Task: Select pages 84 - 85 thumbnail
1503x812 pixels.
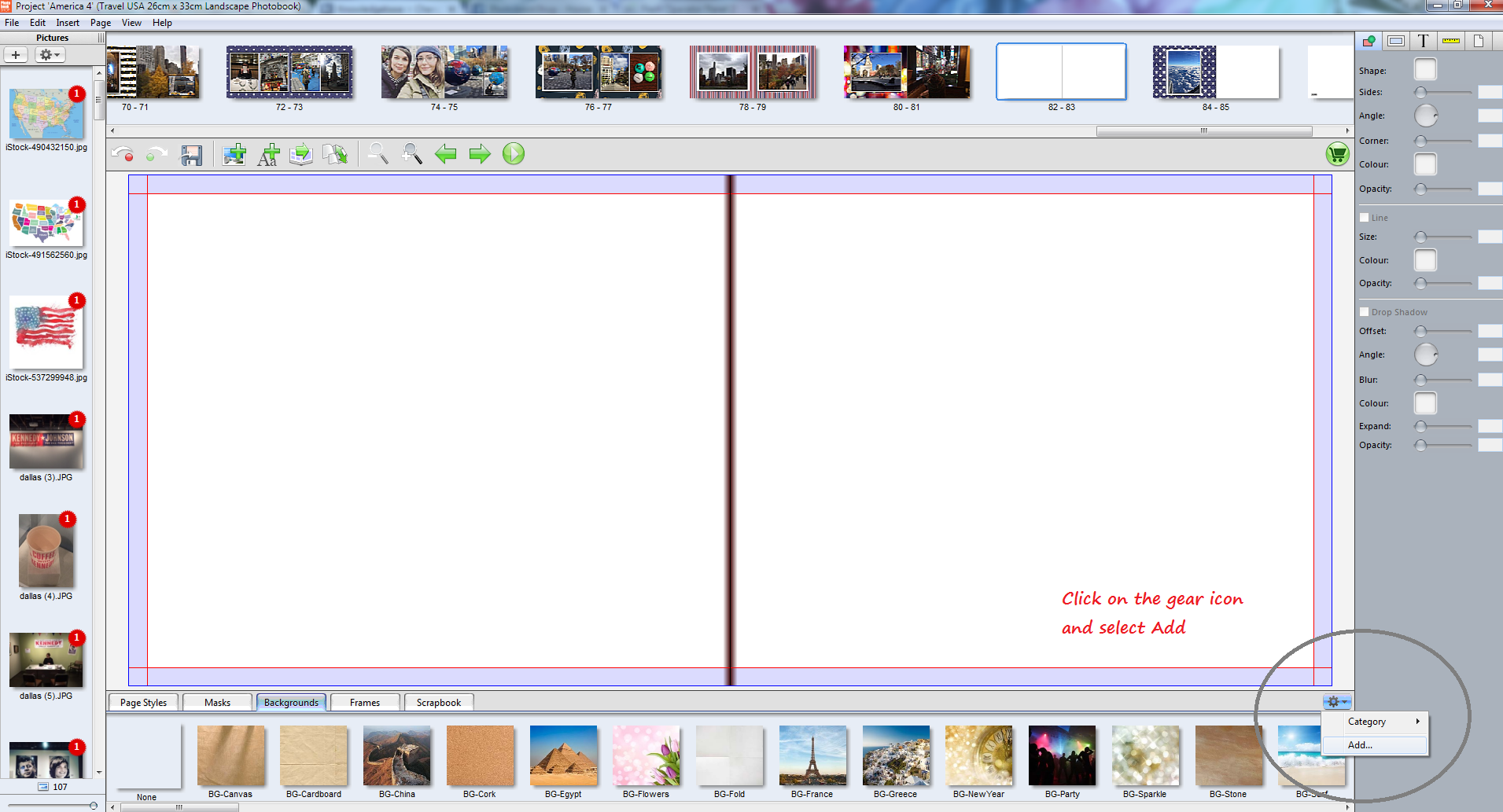Action: (1216, 72)
